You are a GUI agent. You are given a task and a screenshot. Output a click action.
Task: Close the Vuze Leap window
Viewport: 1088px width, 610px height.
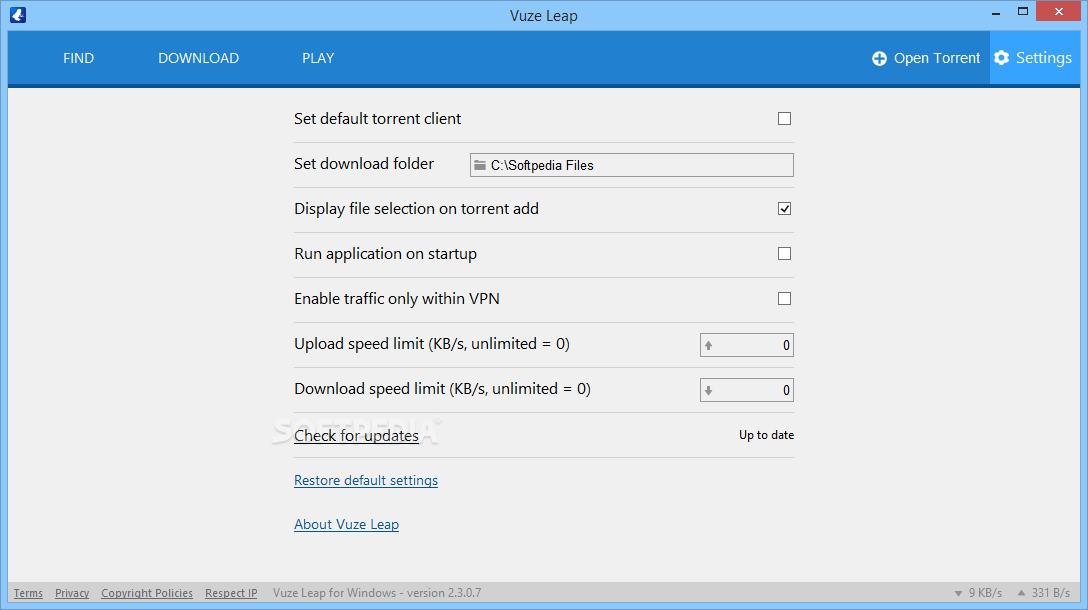point(1058,11)
